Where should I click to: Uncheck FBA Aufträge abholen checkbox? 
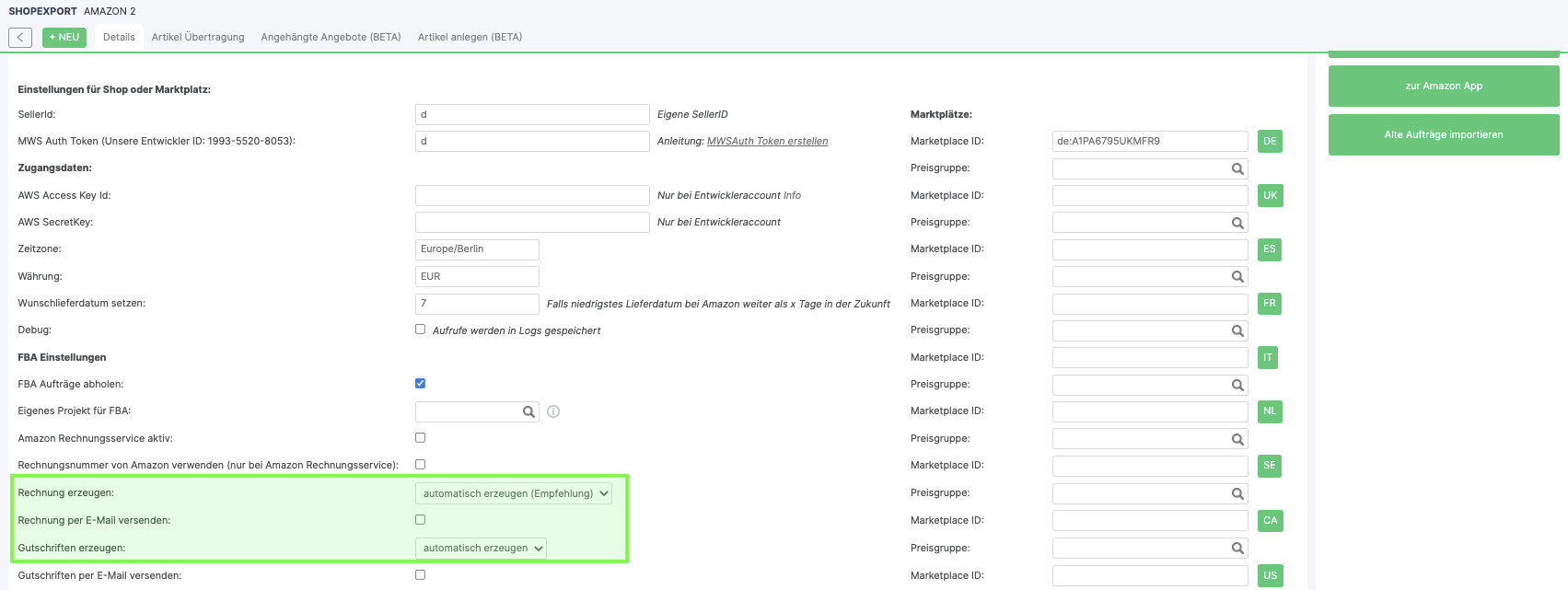[x=420, y=384]
